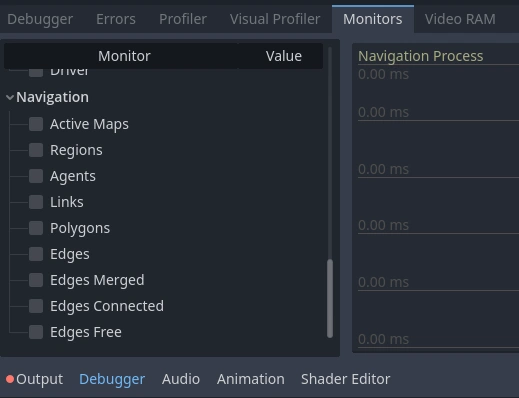Select the Monitors tab

tap(373, 19)
